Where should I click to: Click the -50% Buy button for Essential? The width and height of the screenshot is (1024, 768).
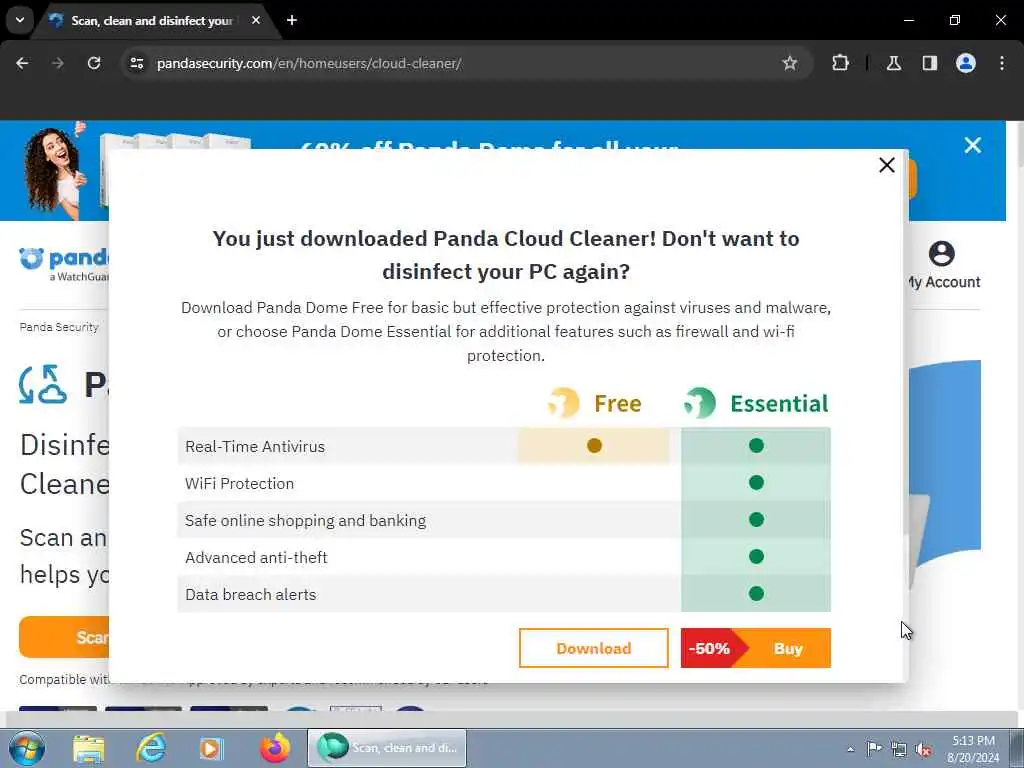756,648
